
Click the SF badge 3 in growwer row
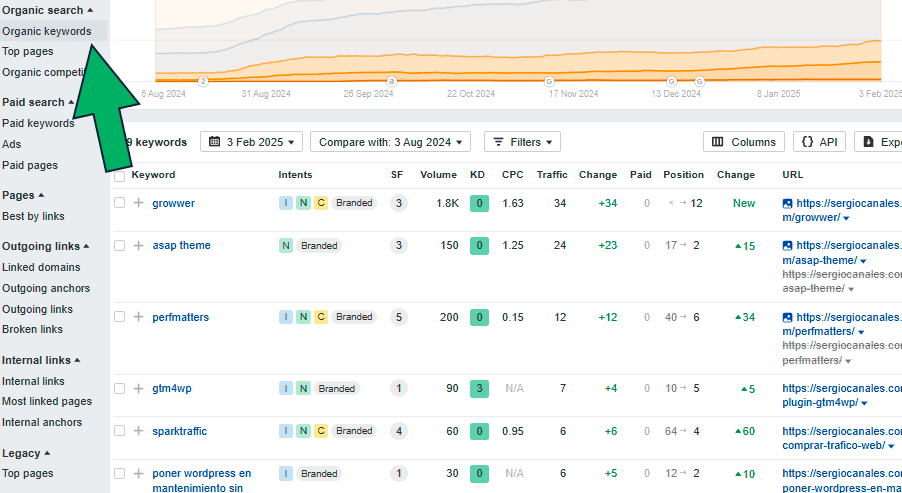point(399,203)
